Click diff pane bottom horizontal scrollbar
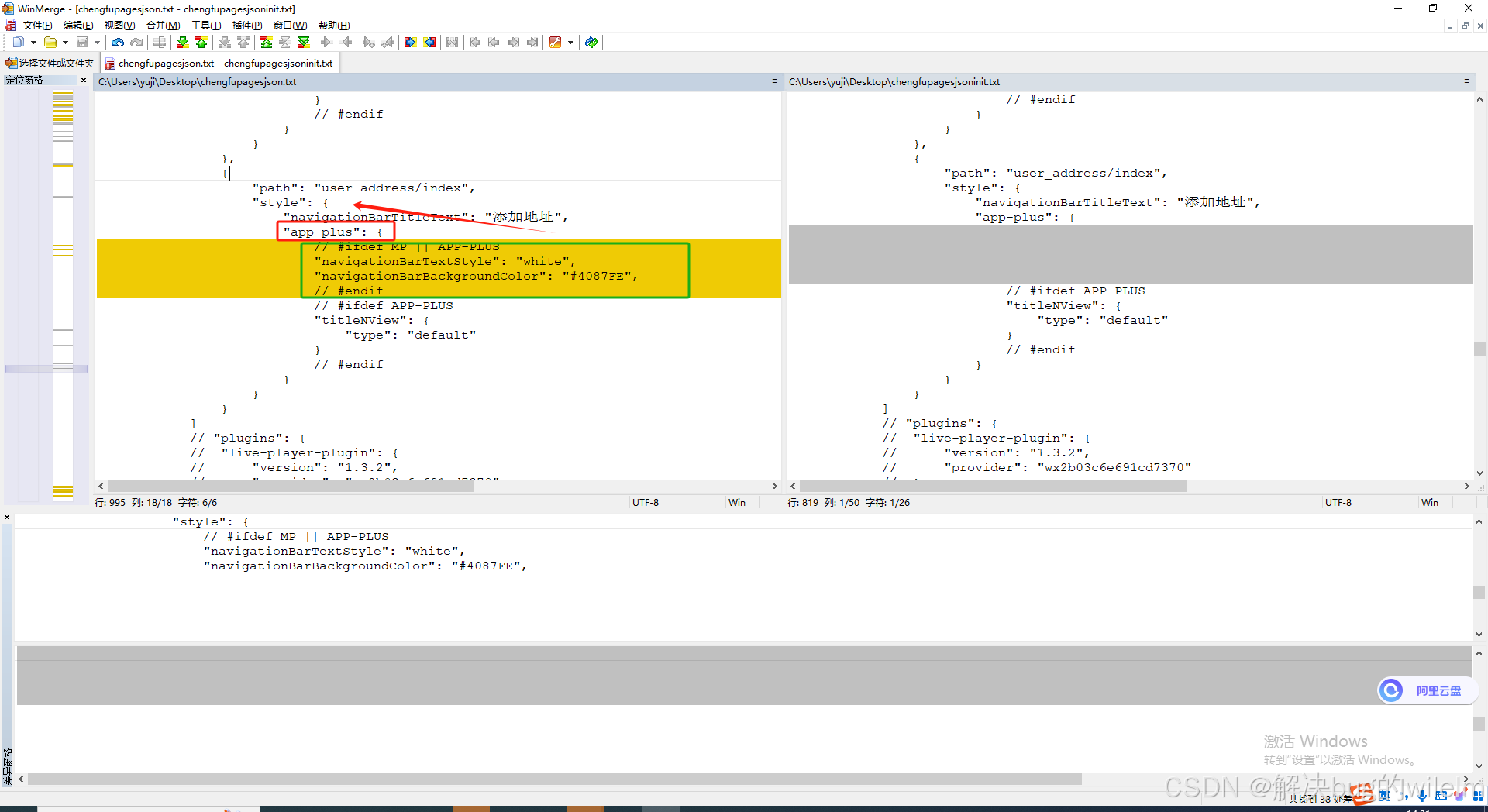This screenshot has width=1488, height=812. click(x=555, y=779)
